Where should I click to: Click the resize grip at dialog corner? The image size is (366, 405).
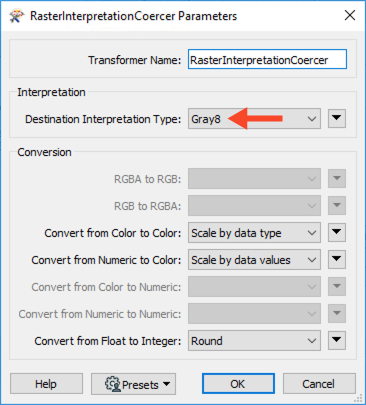click(x=359, y=398)
